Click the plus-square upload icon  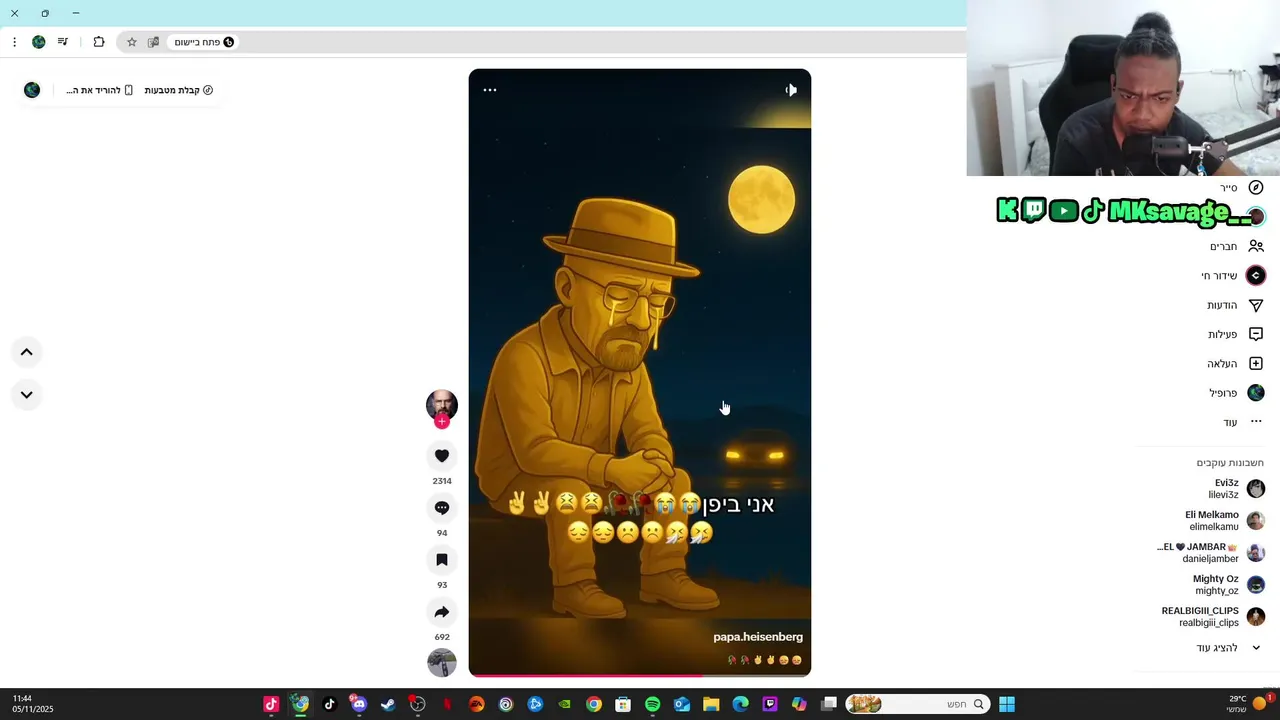(1256, 364)
